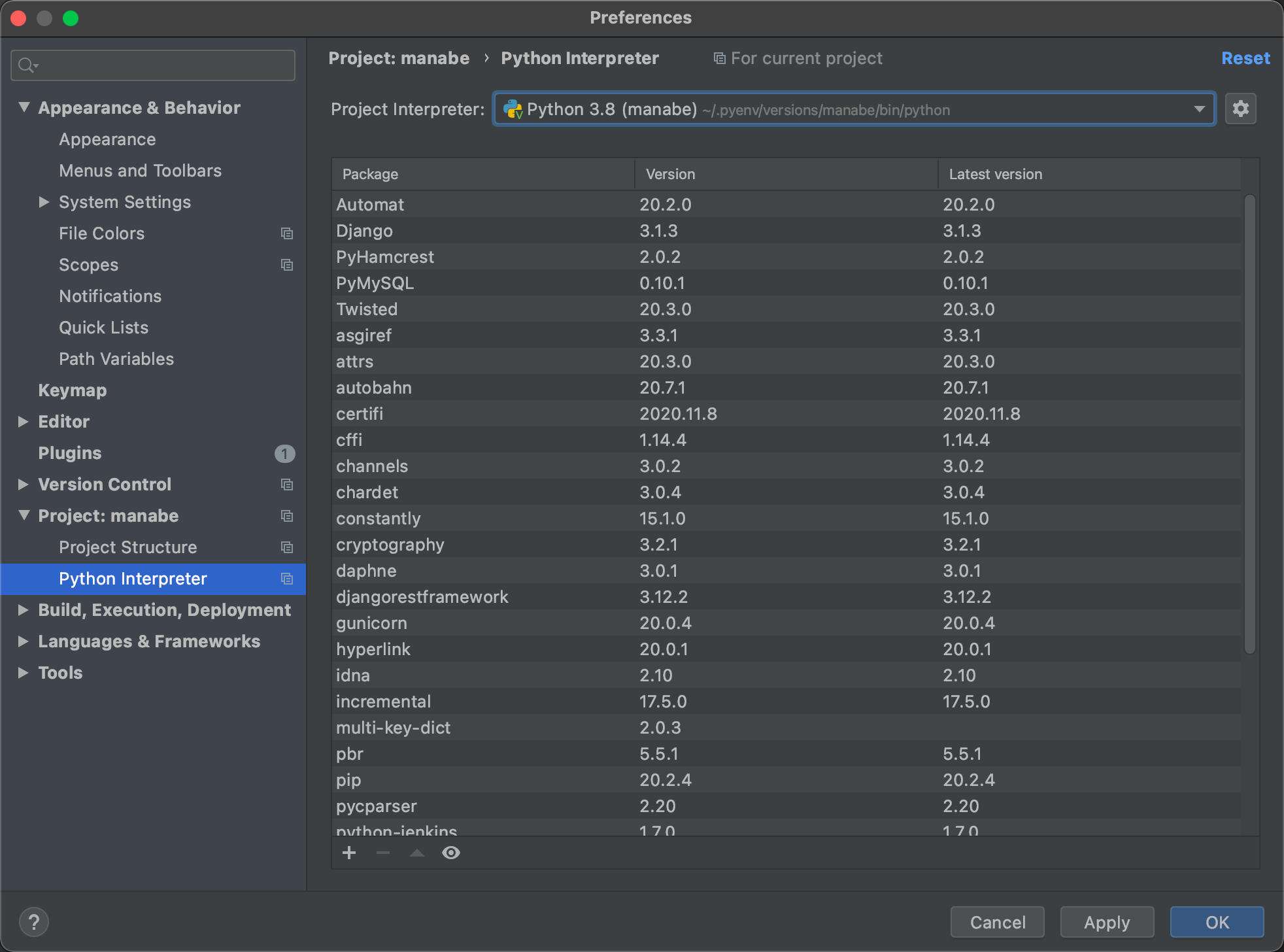Select the djangorestframework package row
The image size is (1284, 952).
pyautogui.click(x=786, y=597)
